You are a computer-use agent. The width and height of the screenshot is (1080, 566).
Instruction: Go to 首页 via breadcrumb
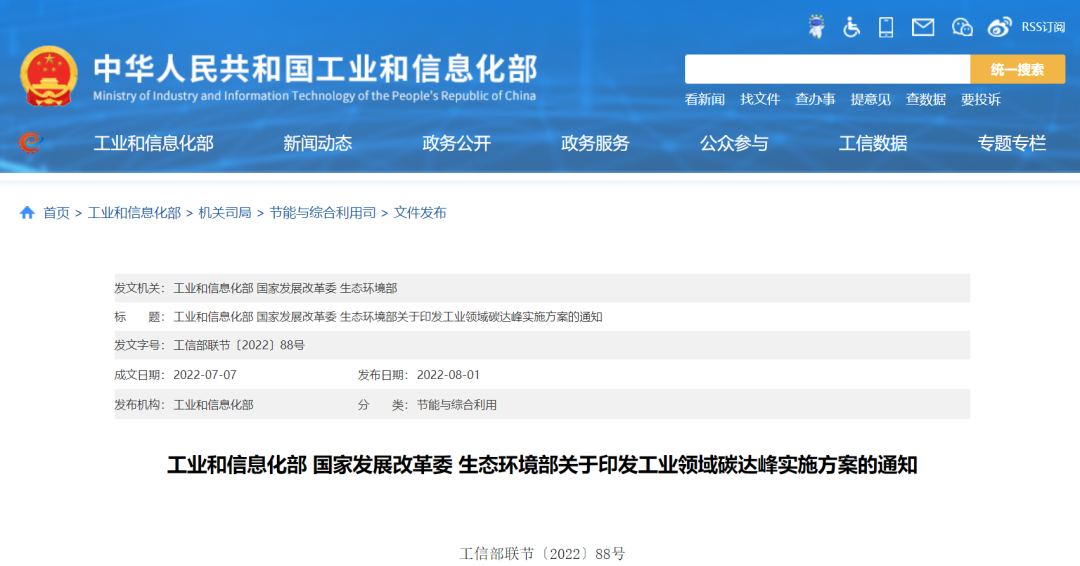56,213
